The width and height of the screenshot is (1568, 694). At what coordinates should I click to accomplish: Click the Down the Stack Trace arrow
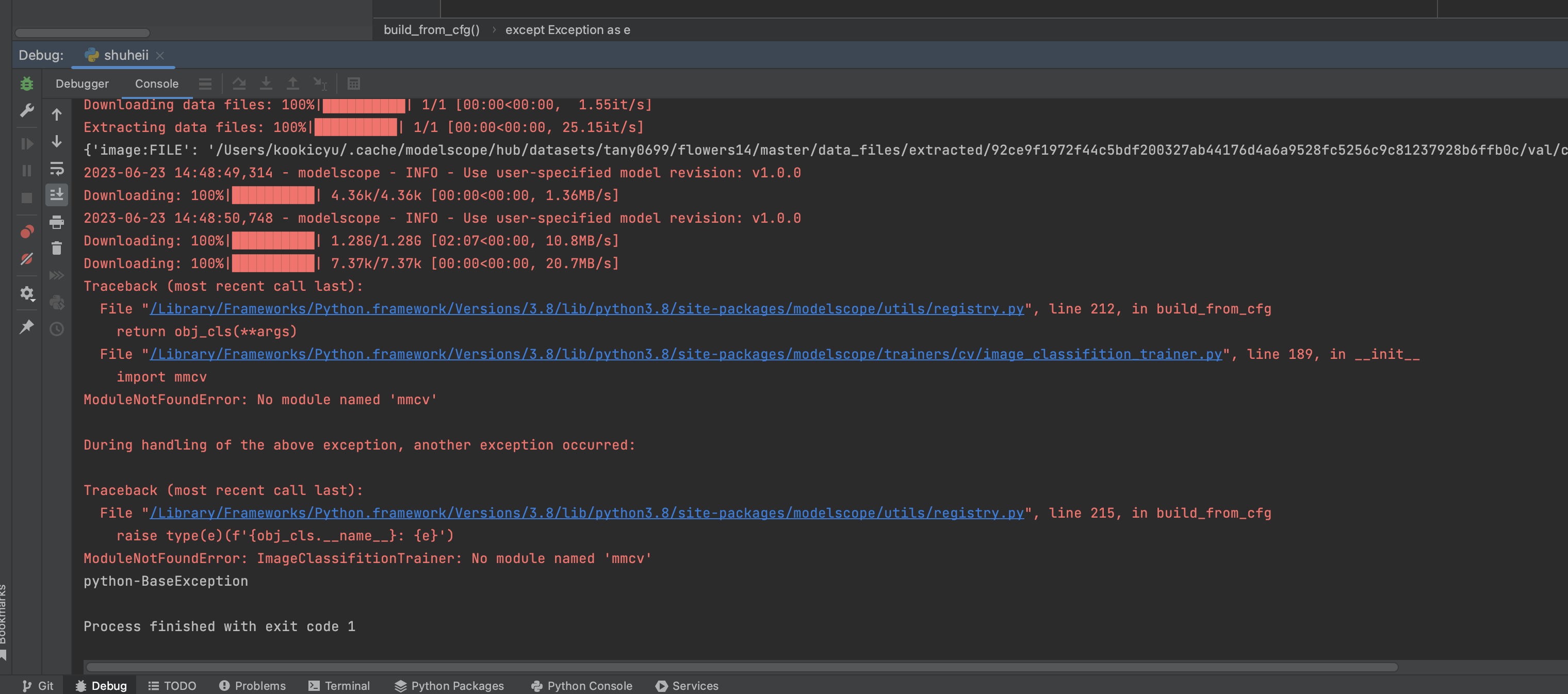pos(57,142)
